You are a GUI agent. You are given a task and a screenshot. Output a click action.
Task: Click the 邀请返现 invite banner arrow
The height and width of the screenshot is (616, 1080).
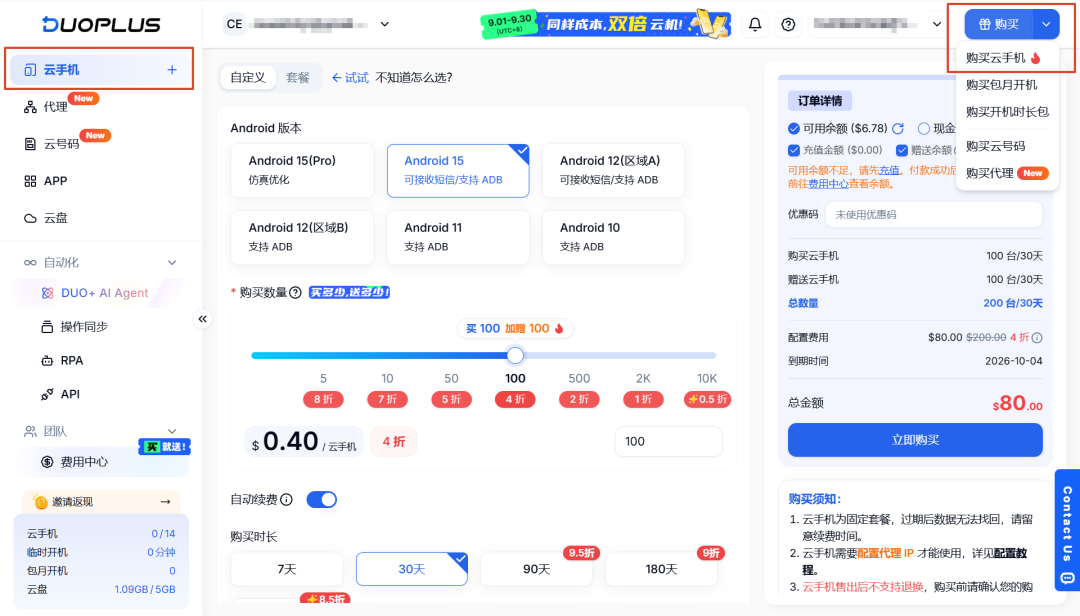(165, 502)
